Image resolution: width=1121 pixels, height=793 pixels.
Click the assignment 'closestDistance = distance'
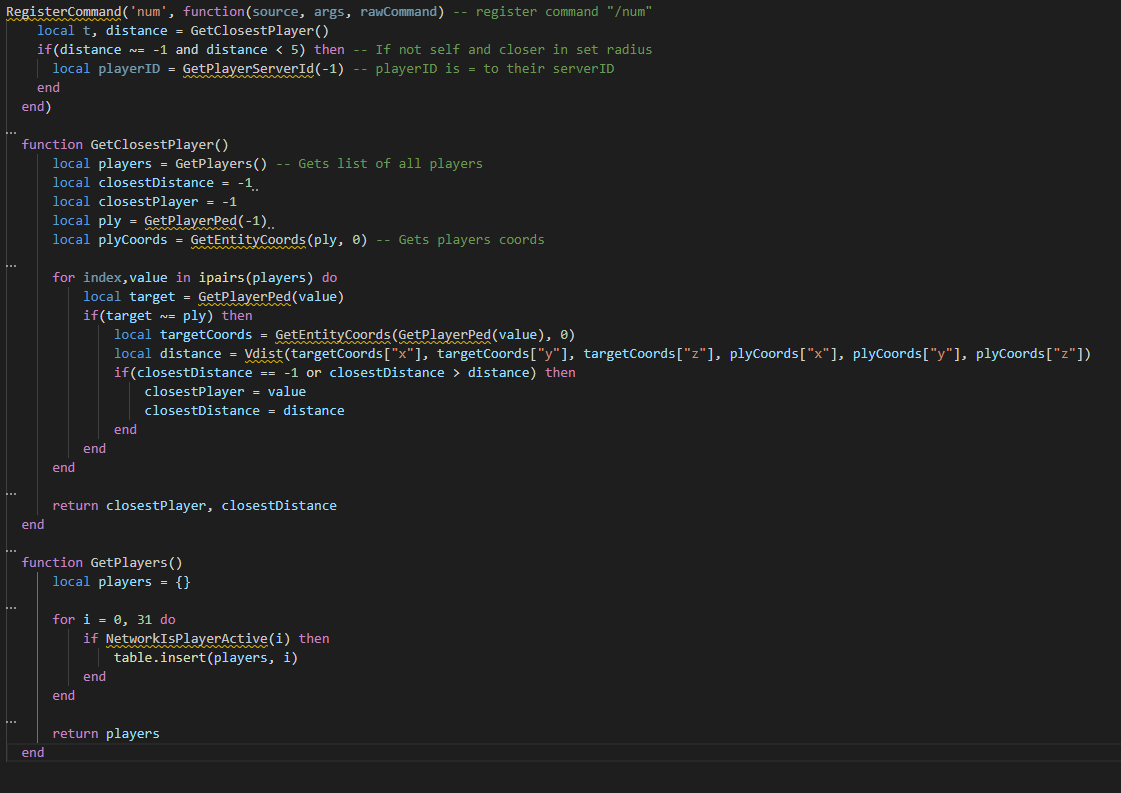[245, 410]
